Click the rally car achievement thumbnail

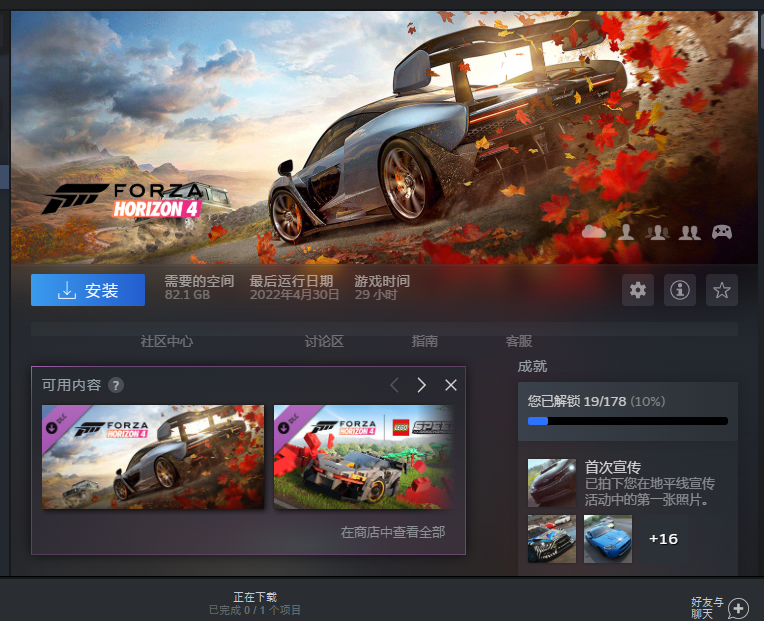552,539
